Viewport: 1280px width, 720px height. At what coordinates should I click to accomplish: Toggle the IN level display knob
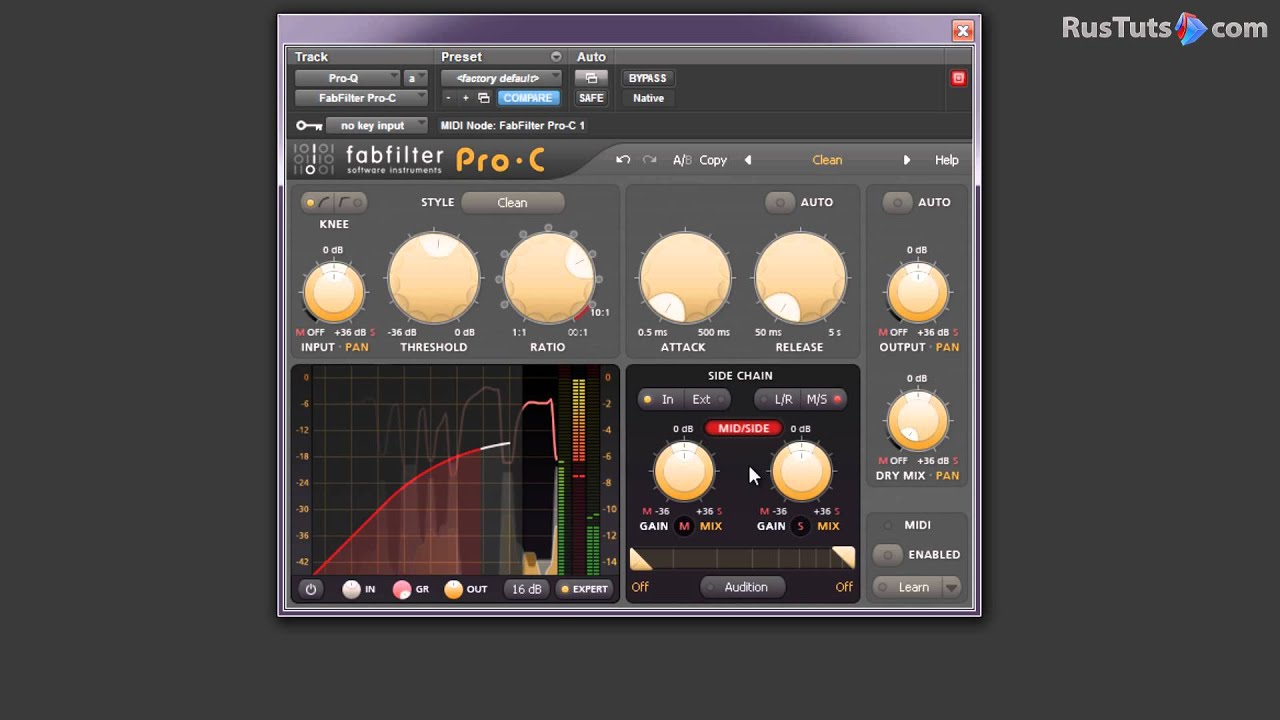[x=351, y=589]
